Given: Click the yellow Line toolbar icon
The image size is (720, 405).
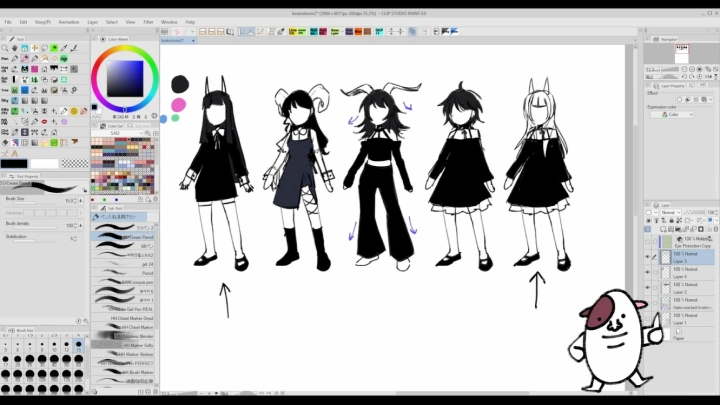Looking at the screenshot, I should pos(292,32).
